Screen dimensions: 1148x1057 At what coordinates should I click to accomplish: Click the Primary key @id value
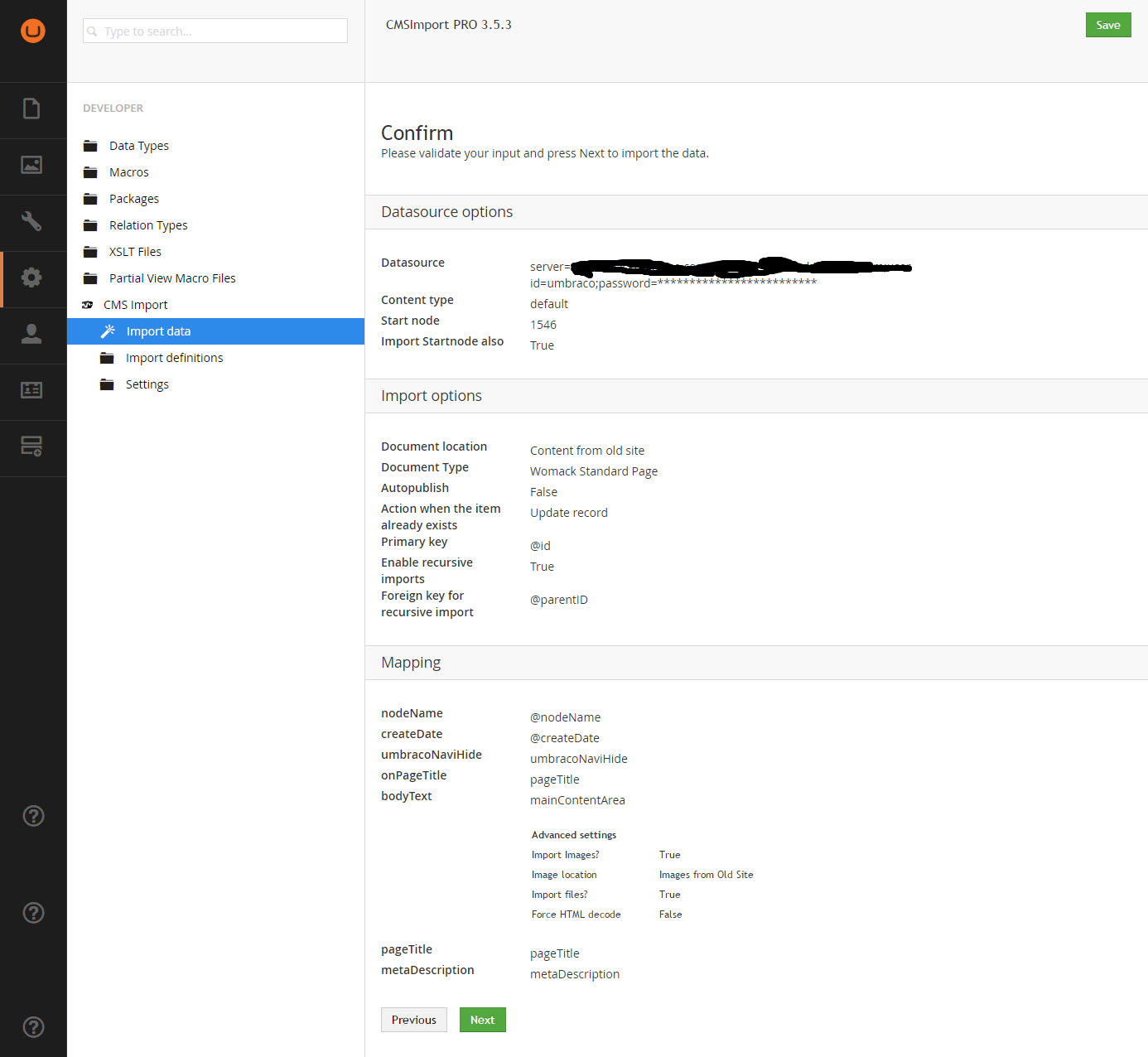click(x=540, y=546)
